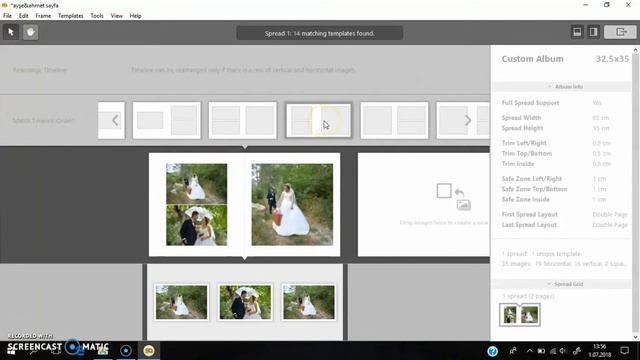Select the highlighted template under the cursor

point(318,120)
